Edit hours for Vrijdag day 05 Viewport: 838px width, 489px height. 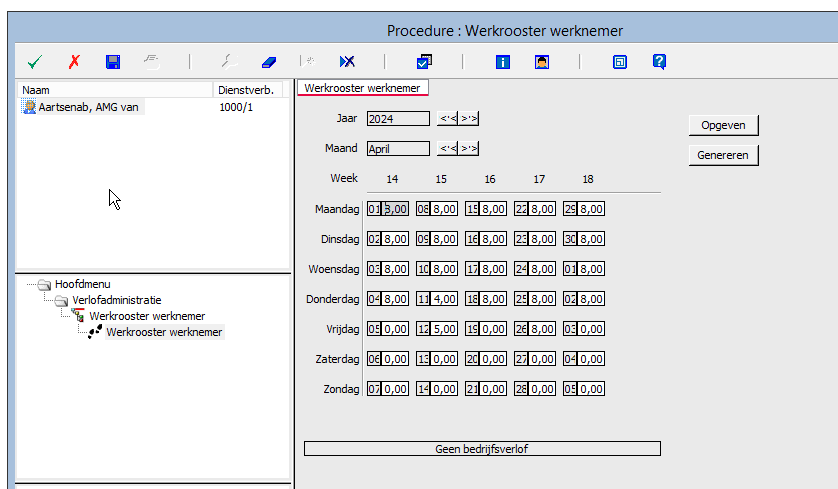pos(395,329)
